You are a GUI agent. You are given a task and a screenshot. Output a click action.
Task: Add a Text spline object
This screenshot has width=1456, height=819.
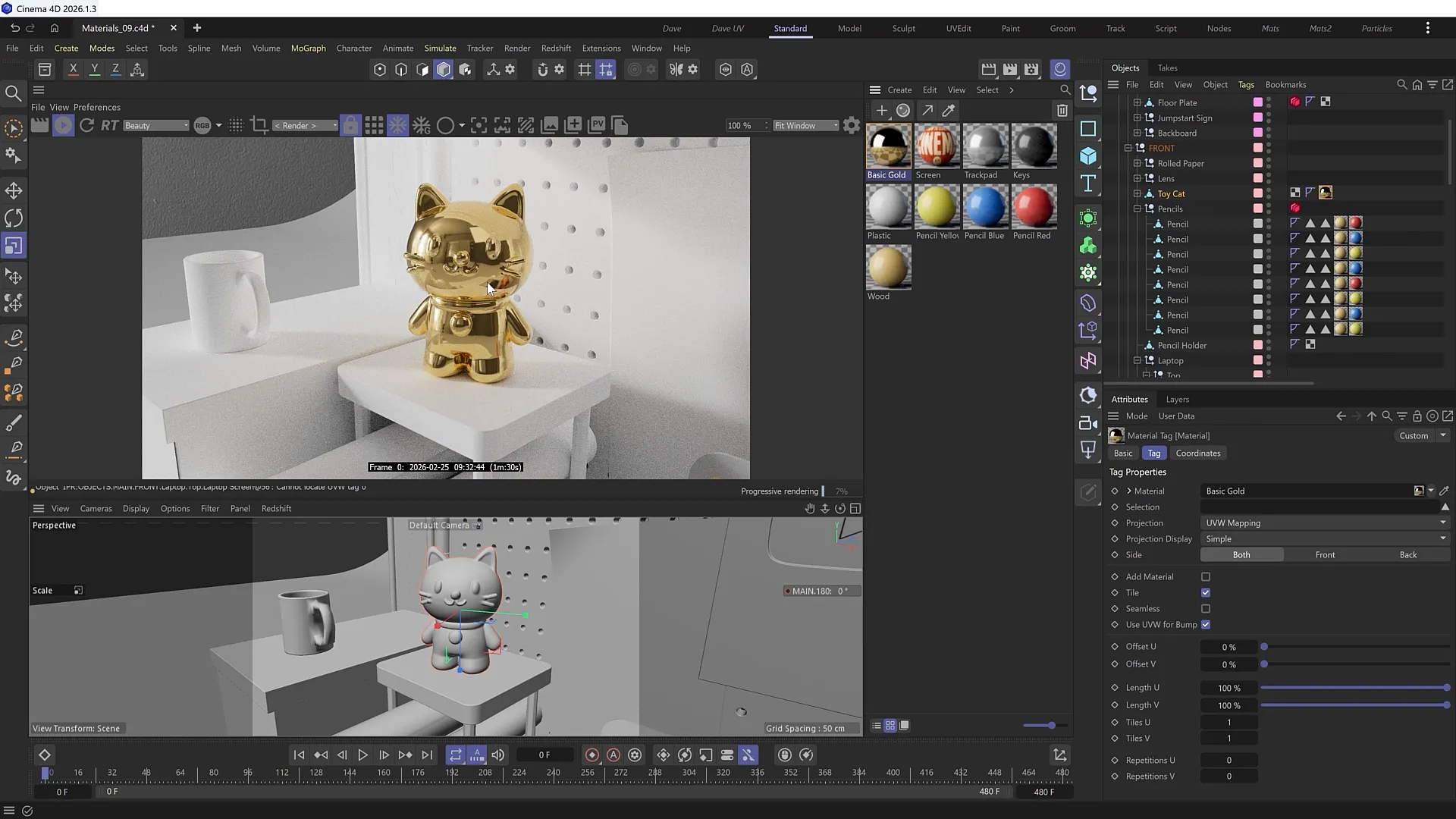[1088, 184]
